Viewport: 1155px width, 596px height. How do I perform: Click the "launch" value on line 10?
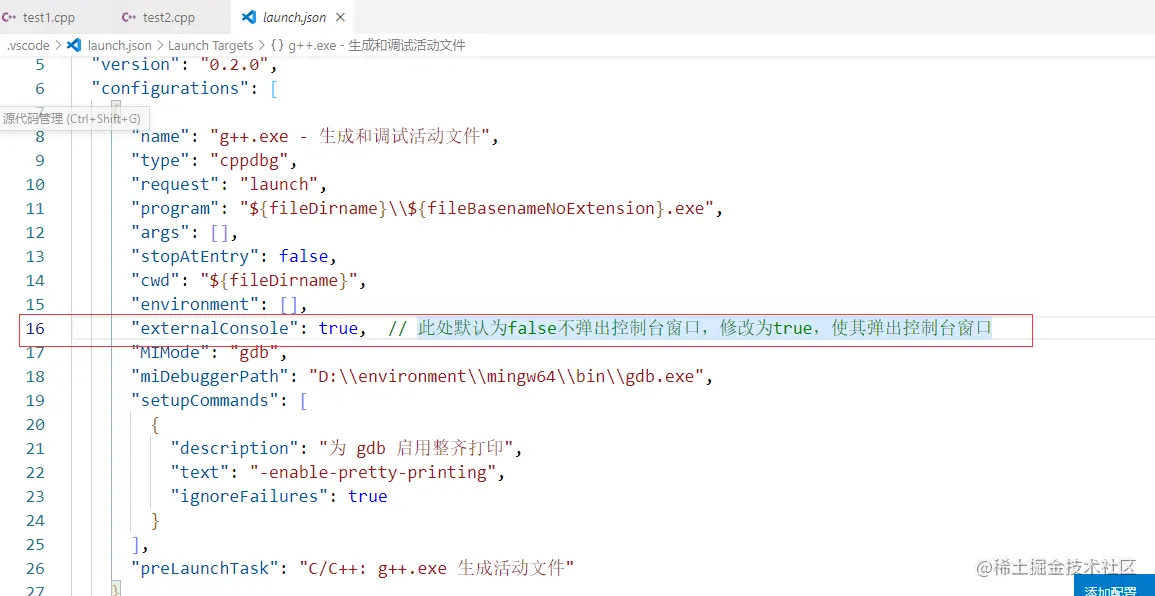[279, 184]
